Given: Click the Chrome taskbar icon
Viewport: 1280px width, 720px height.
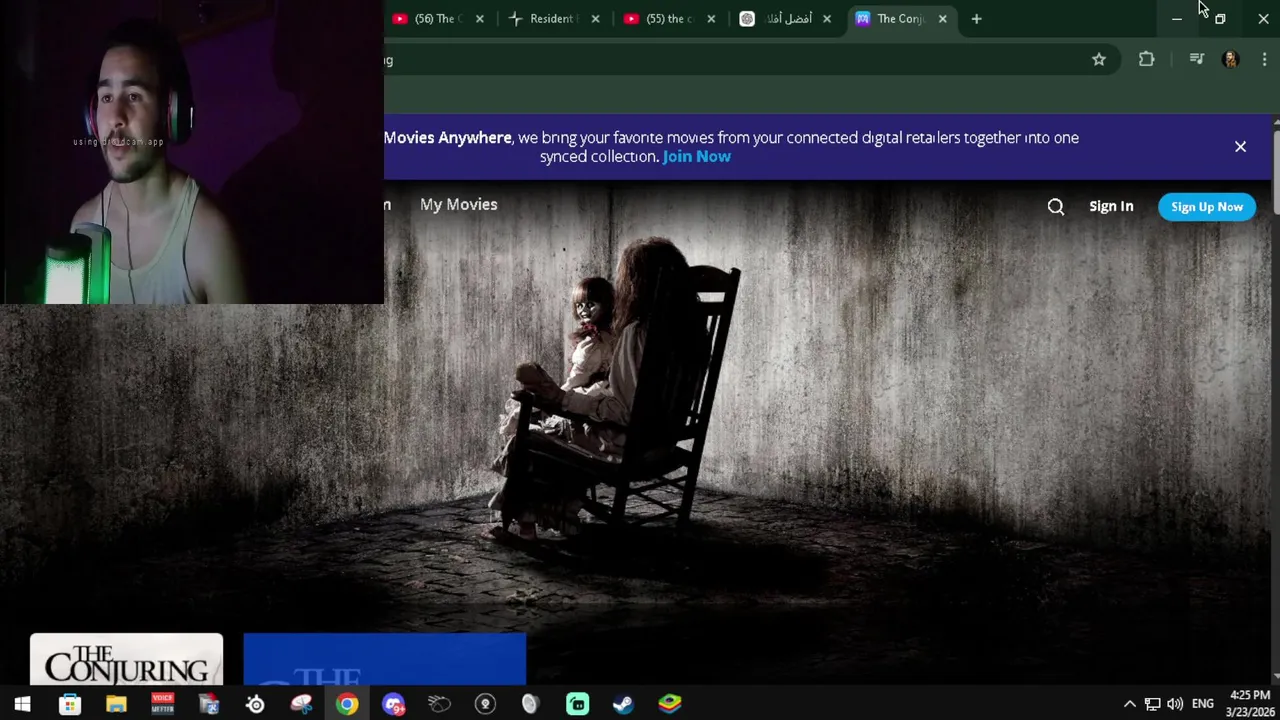Looking at the screenshot, I should pos(347,704).
